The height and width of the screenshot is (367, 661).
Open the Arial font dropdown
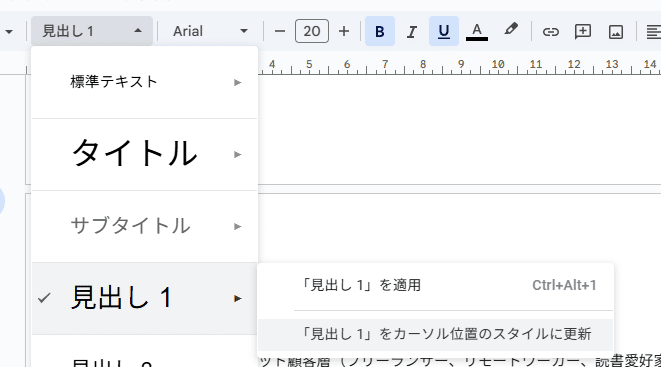point(210,31)
